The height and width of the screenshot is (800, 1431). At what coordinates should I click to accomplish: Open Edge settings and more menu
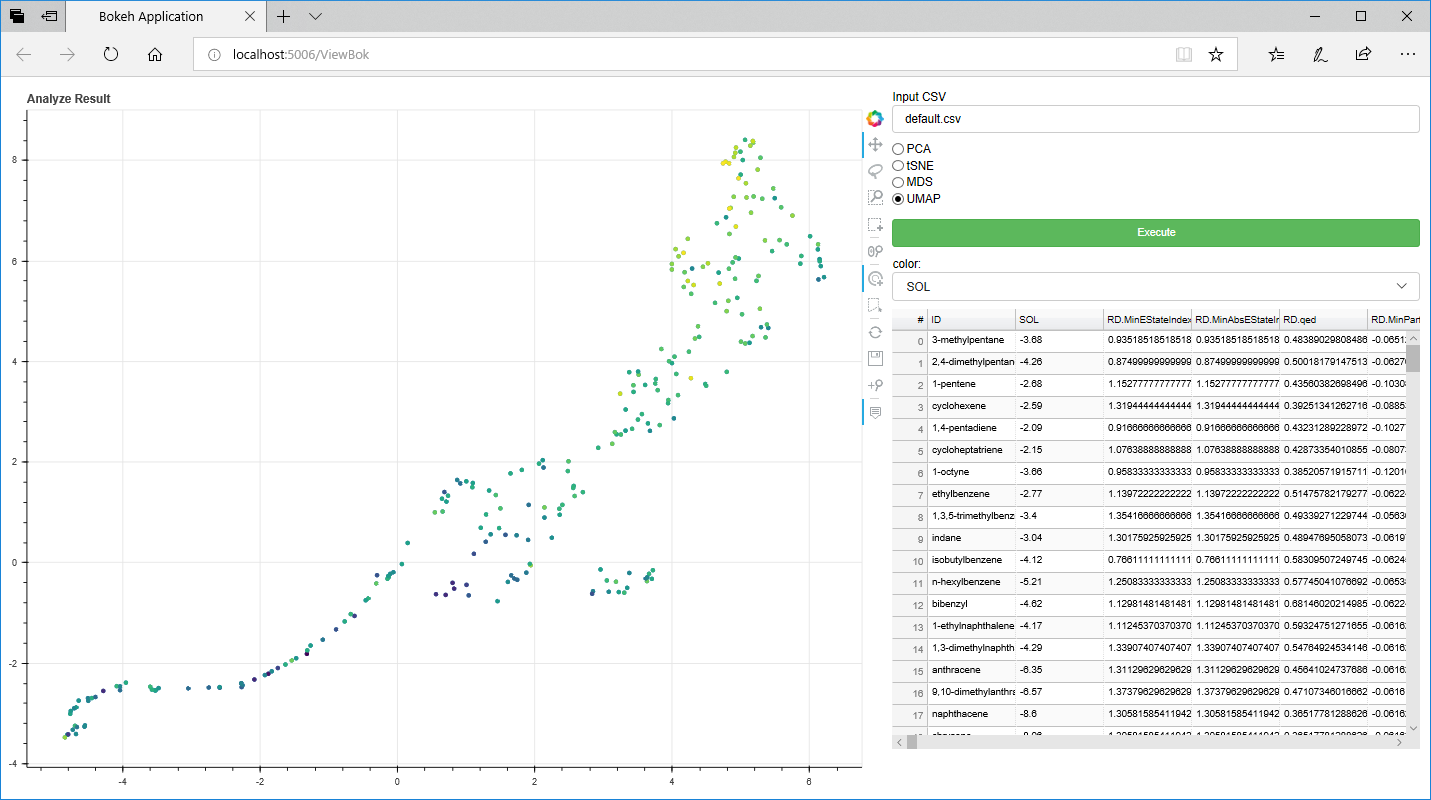(1408, 54)
